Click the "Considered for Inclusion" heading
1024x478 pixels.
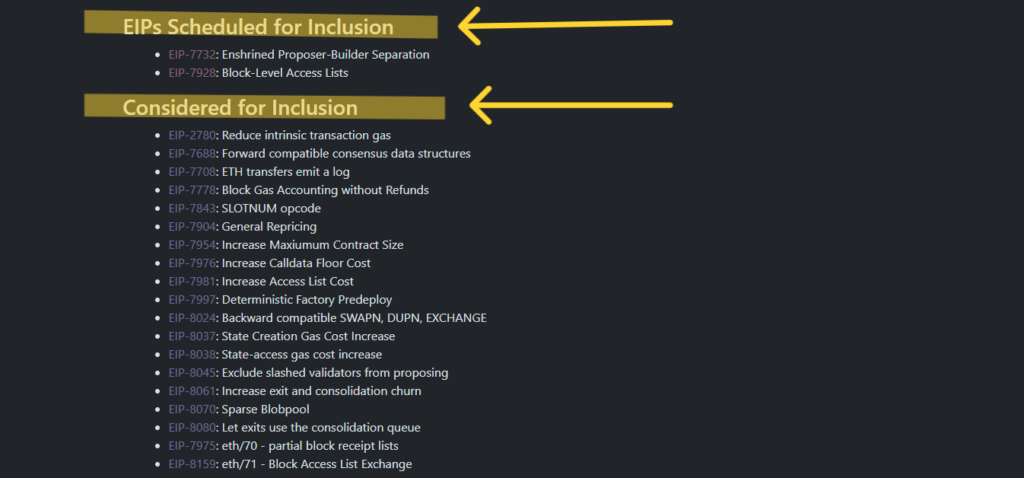pyautogui.click(x=240, y=107)
